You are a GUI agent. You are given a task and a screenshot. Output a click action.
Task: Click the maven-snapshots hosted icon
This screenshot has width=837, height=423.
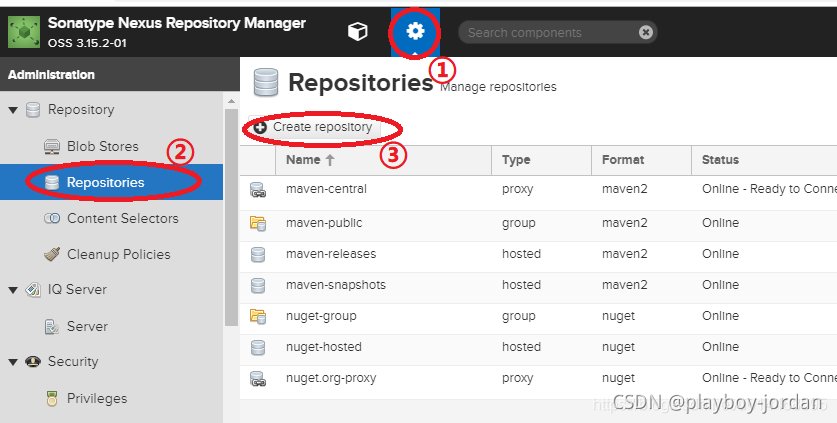pyautogui.click(x=258, y=285)
